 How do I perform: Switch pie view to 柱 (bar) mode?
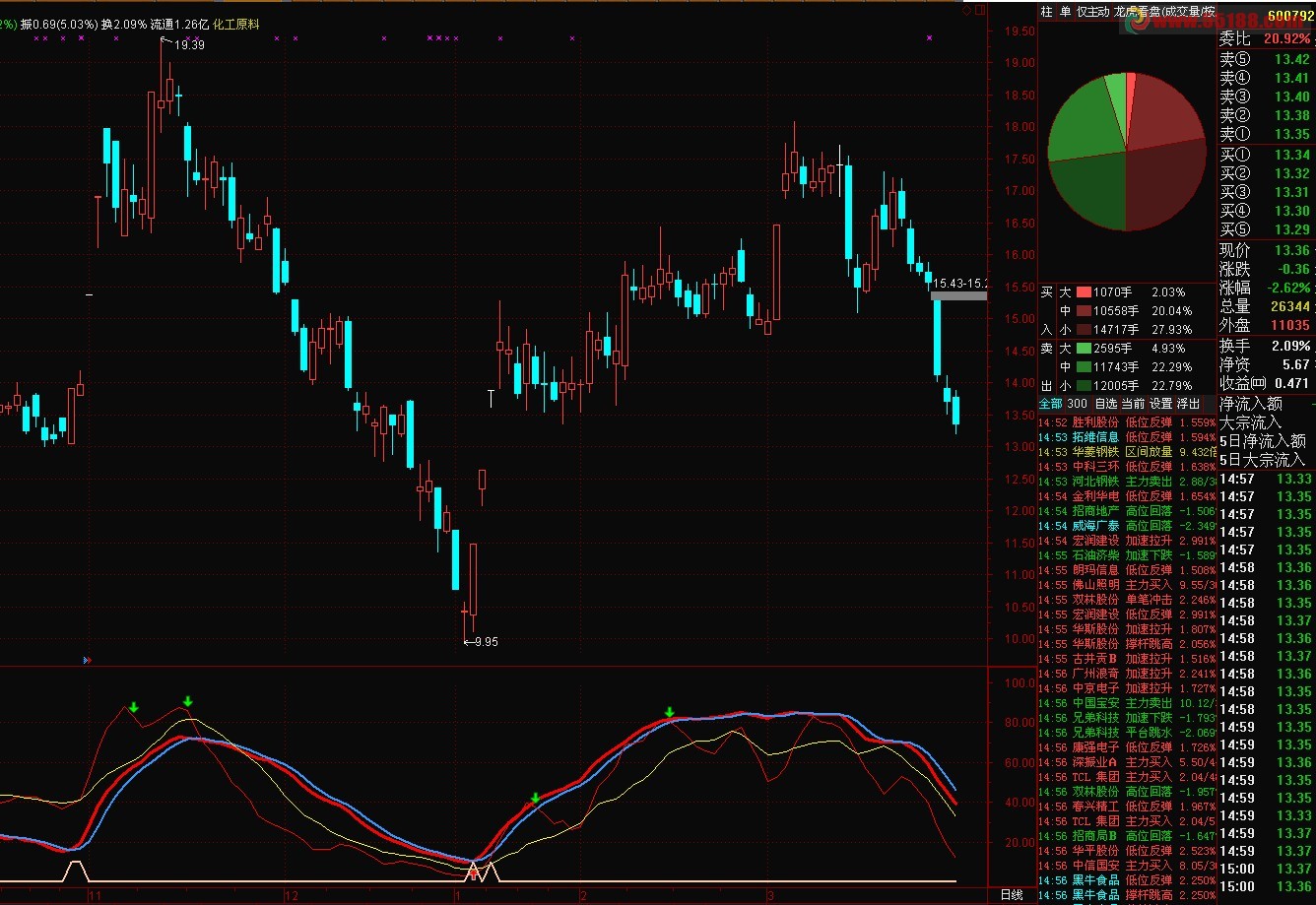pos(1047,12)
